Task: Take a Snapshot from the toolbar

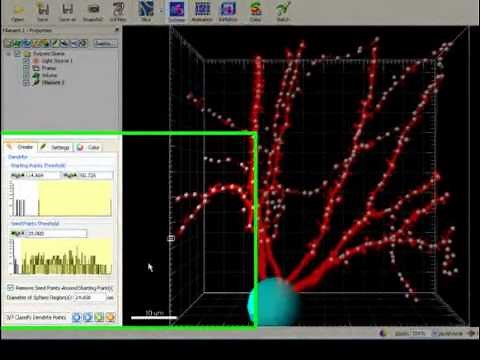Action: pyautogui.click(x=93, y=11)
